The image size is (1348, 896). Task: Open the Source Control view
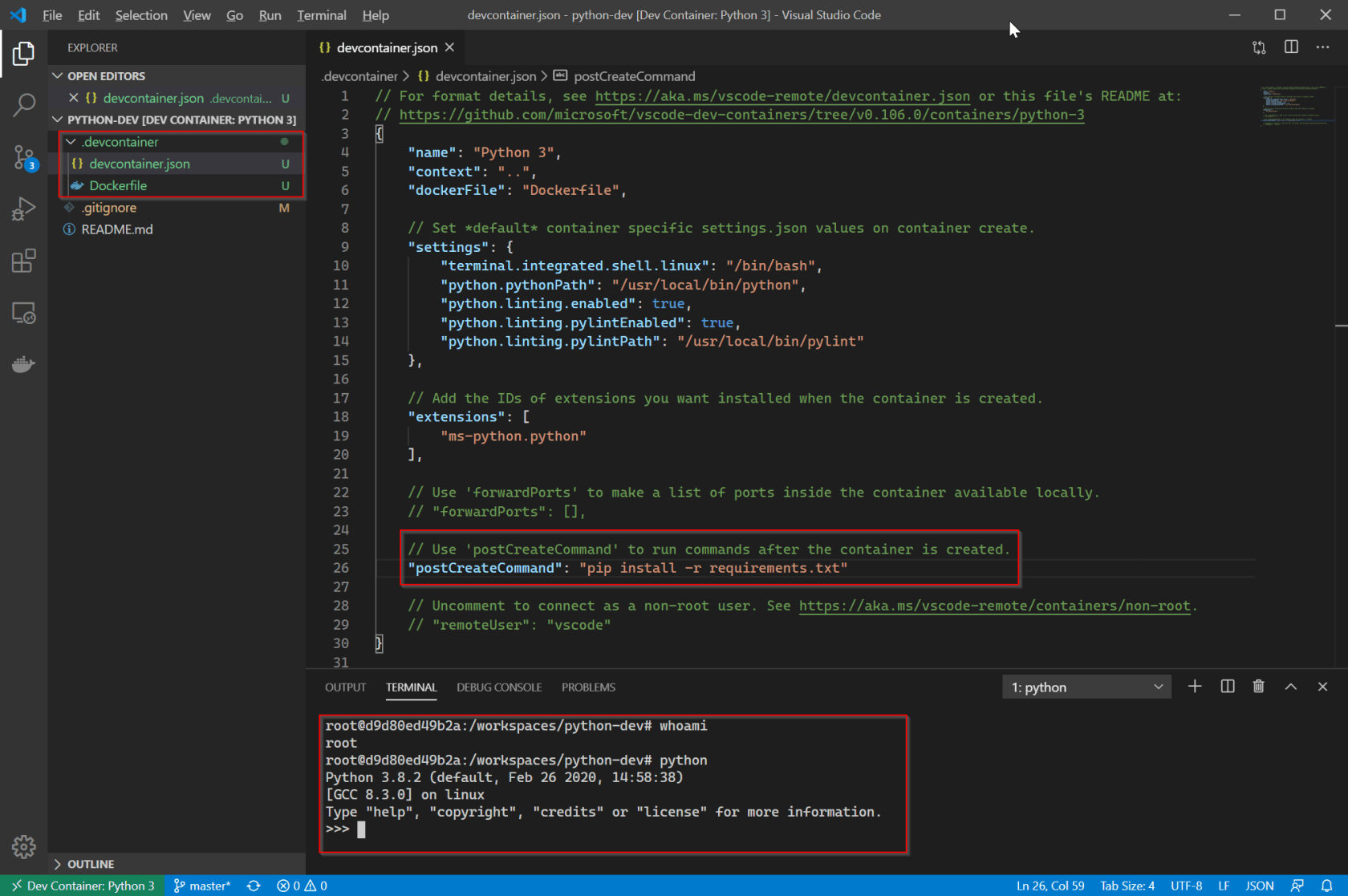(24, 157)
